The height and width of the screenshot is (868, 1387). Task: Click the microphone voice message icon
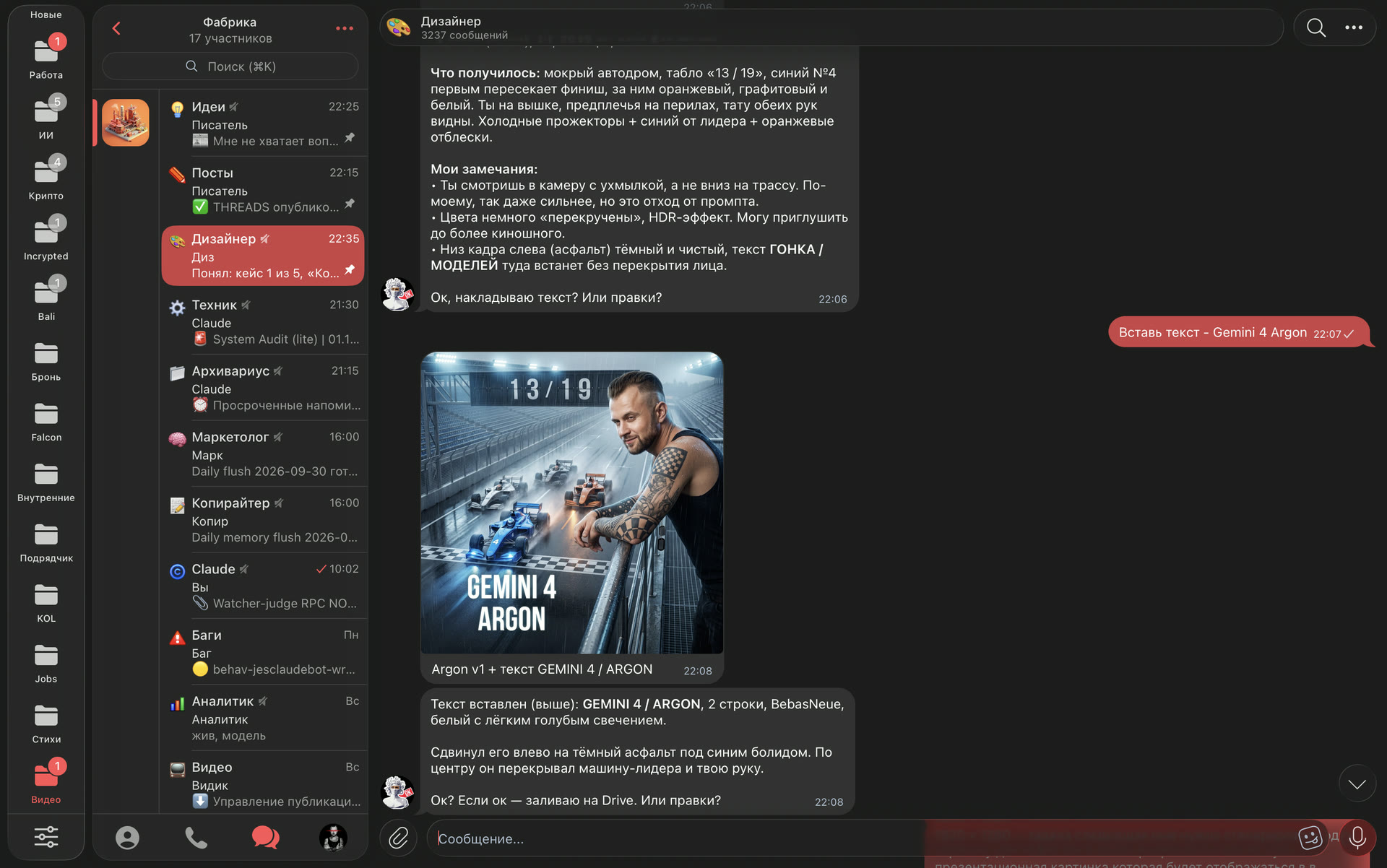1357,838
